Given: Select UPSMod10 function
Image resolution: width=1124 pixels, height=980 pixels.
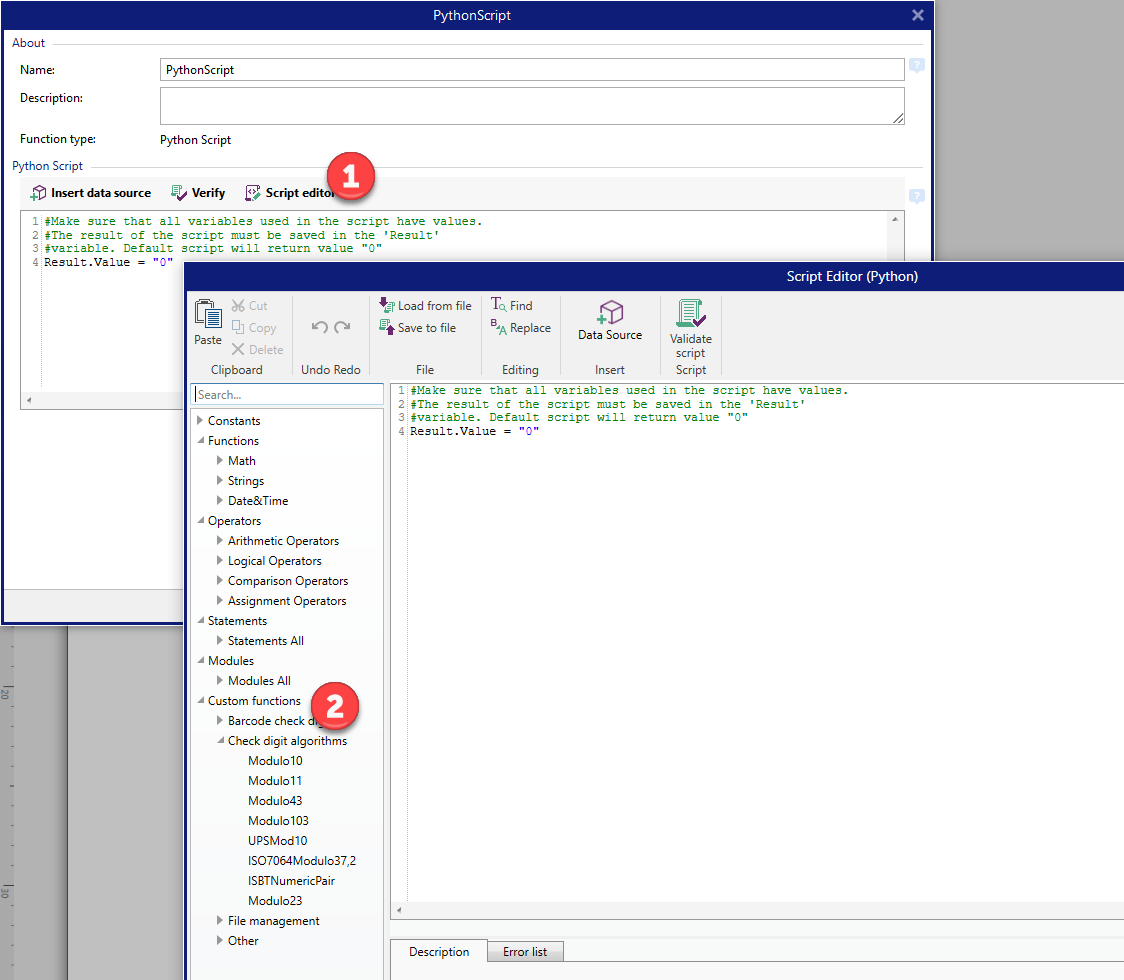Looking at the screenshot, I should 277,841.
